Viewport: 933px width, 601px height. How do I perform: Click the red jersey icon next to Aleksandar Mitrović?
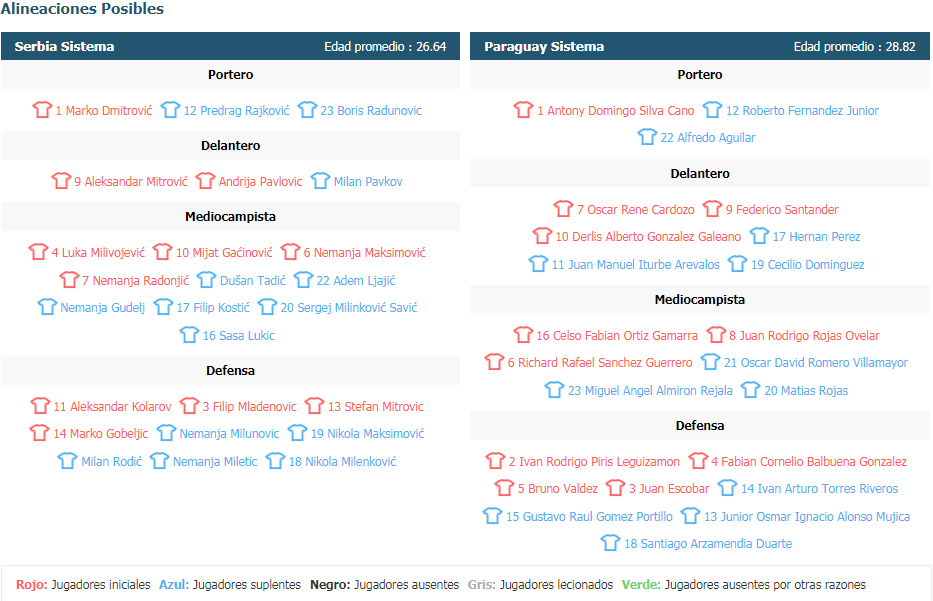point(61,181)
